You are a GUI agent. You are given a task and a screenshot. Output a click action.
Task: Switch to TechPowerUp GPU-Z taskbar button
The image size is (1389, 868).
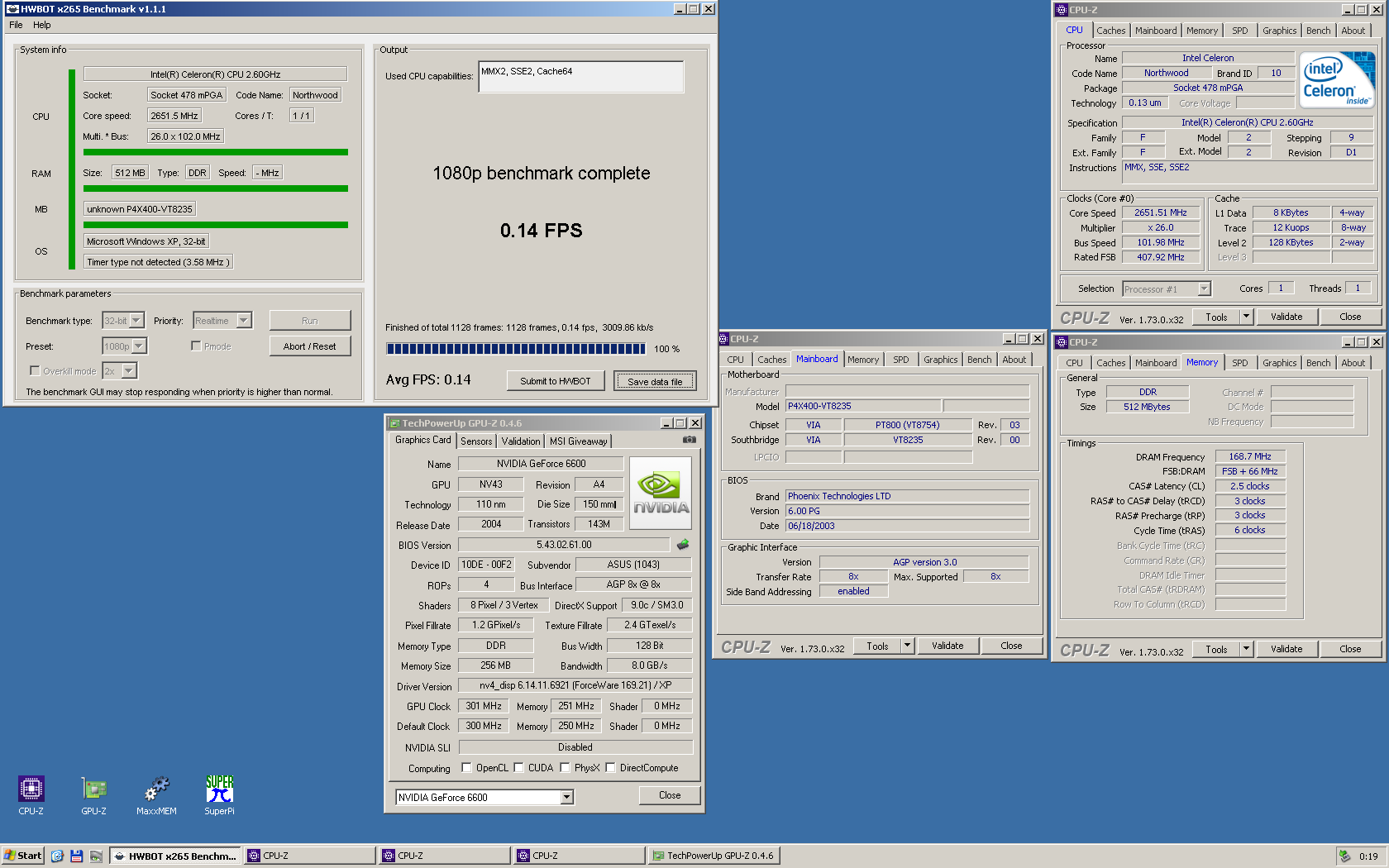click(x=713, y=856)
